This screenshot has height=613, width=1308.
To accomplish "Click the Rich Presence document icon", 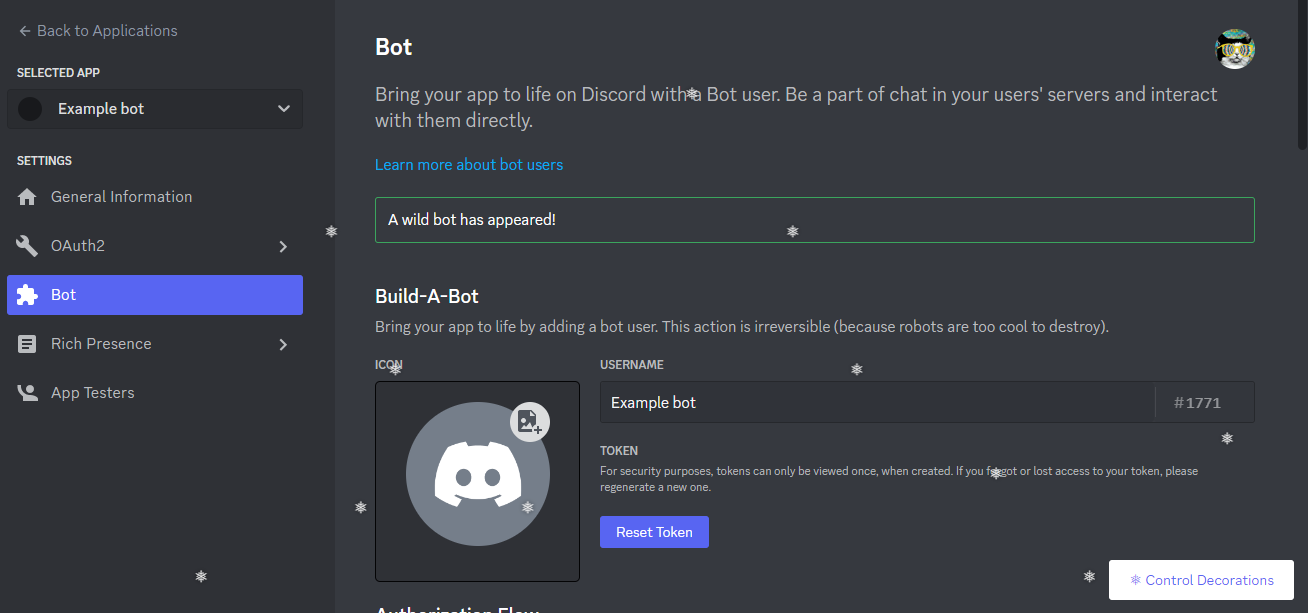I will (28, 344).
